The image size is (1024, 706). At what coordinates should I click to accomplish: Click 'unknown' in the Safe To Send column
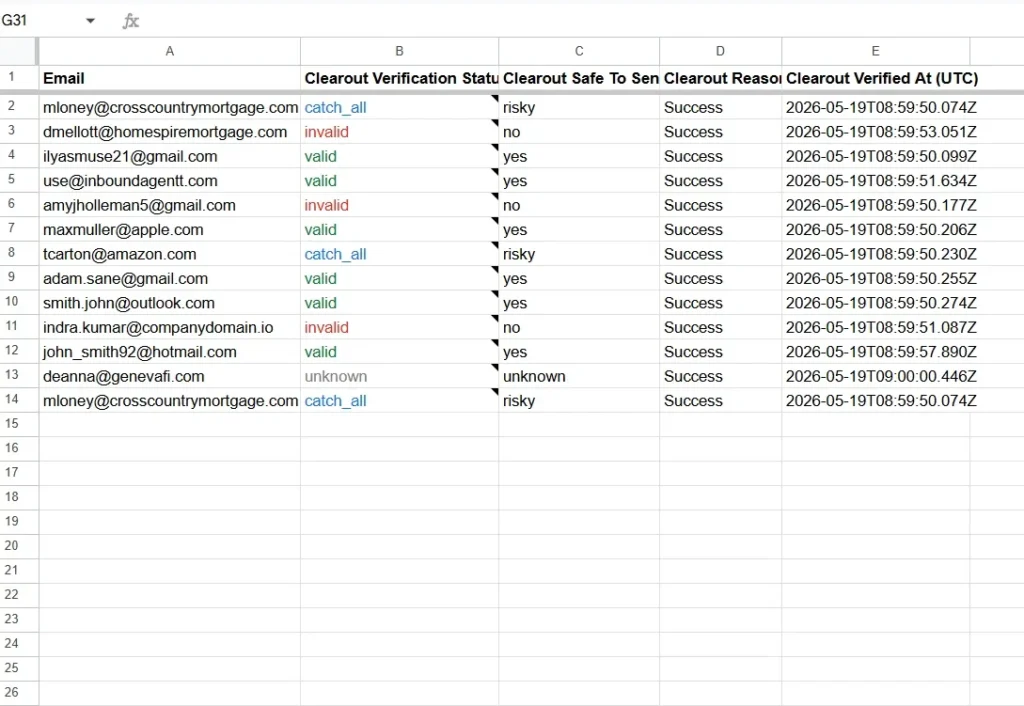[x=534, y=376]
